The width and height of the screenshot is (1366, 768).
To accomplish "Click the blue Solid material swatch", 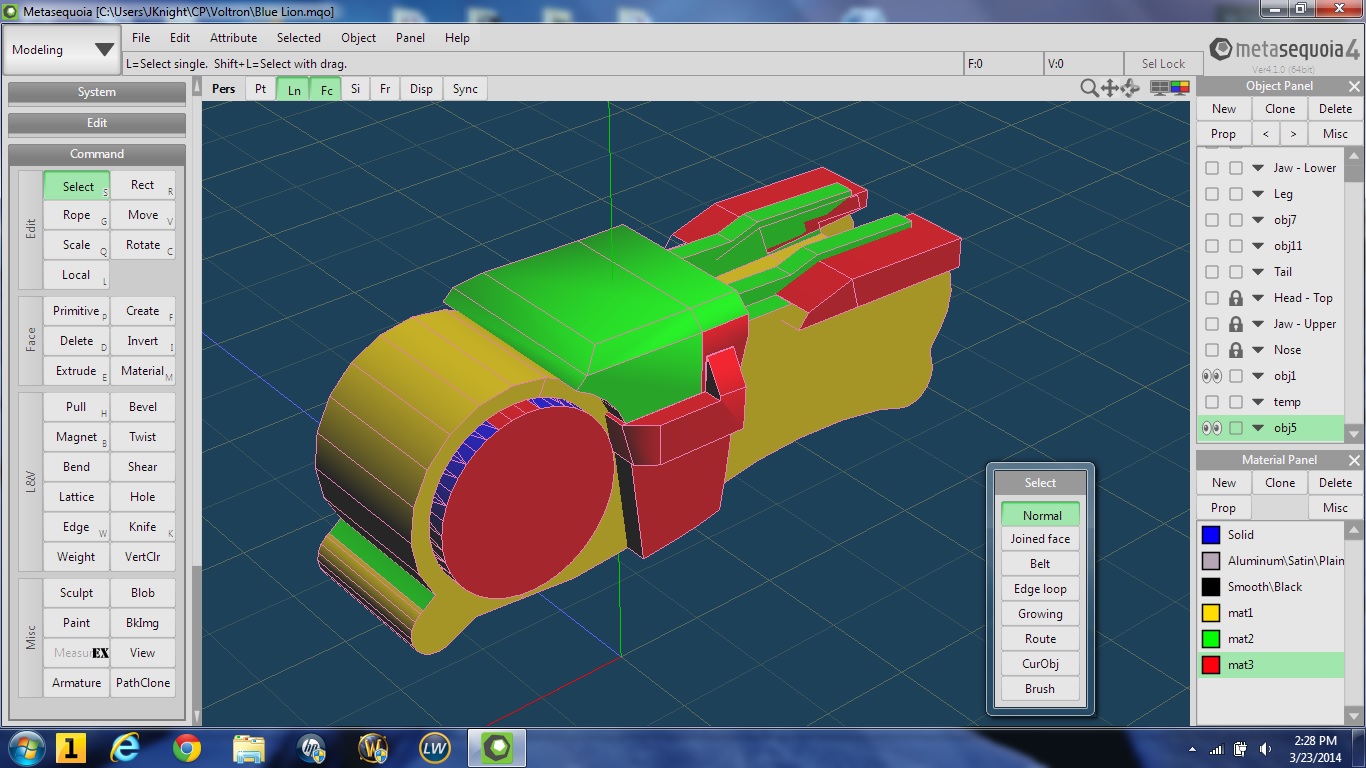I will (x=1211, y=535).
